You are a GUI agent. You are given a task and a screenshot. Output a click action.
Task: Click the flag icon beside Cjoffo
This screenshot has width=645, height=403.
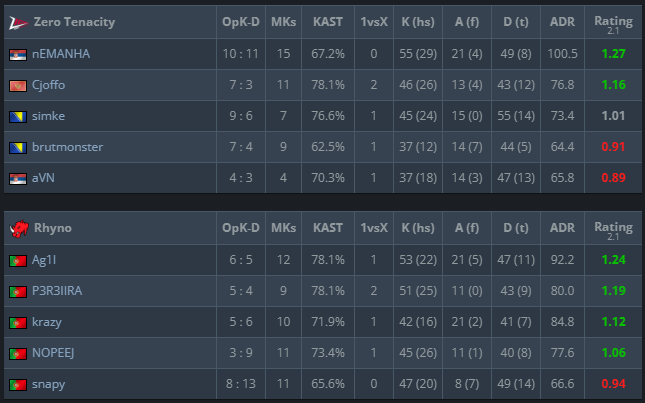click(18, 85)
